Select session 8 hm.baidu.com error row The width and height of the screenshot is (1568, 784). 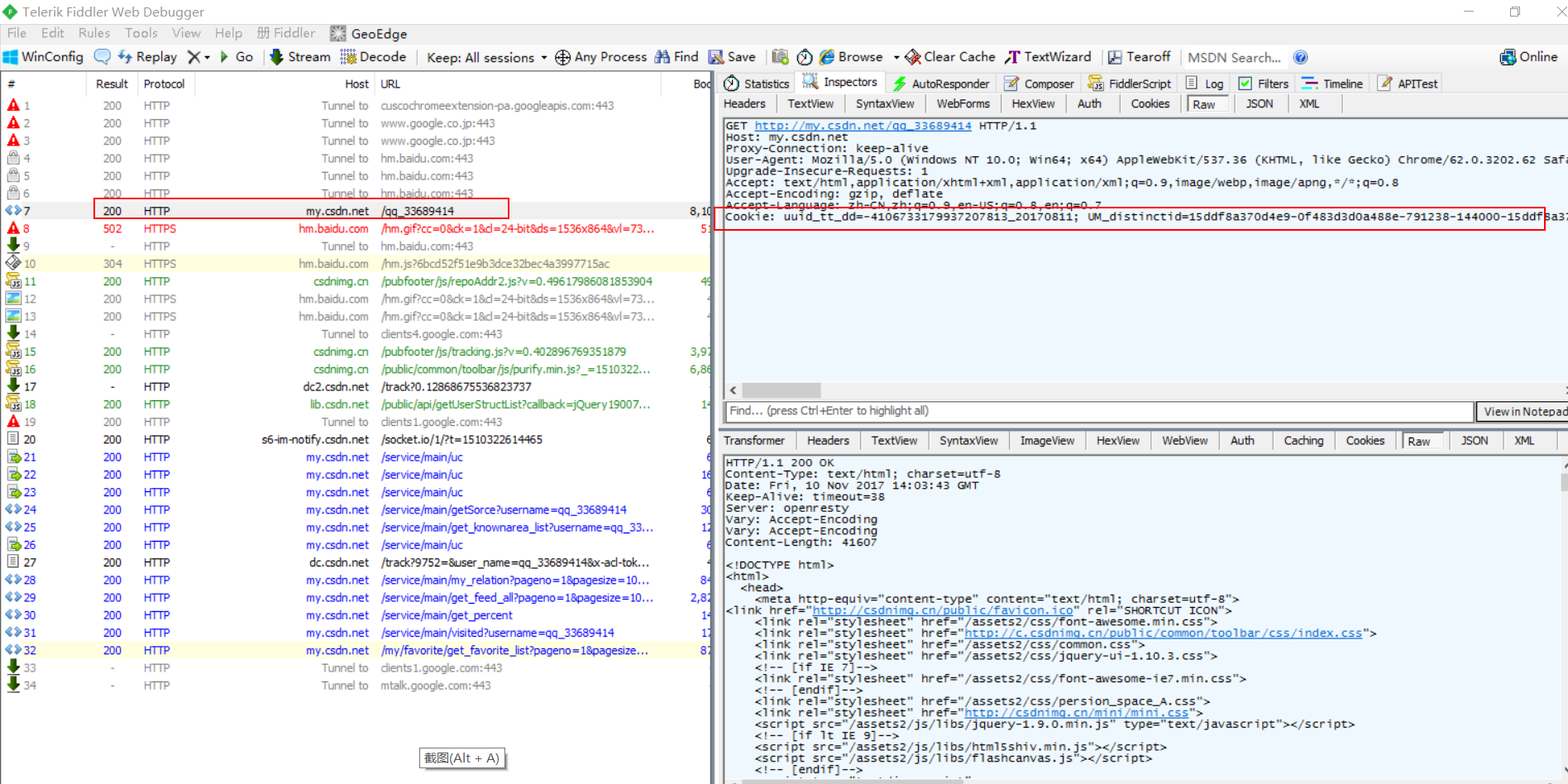(x=356, y=228)
